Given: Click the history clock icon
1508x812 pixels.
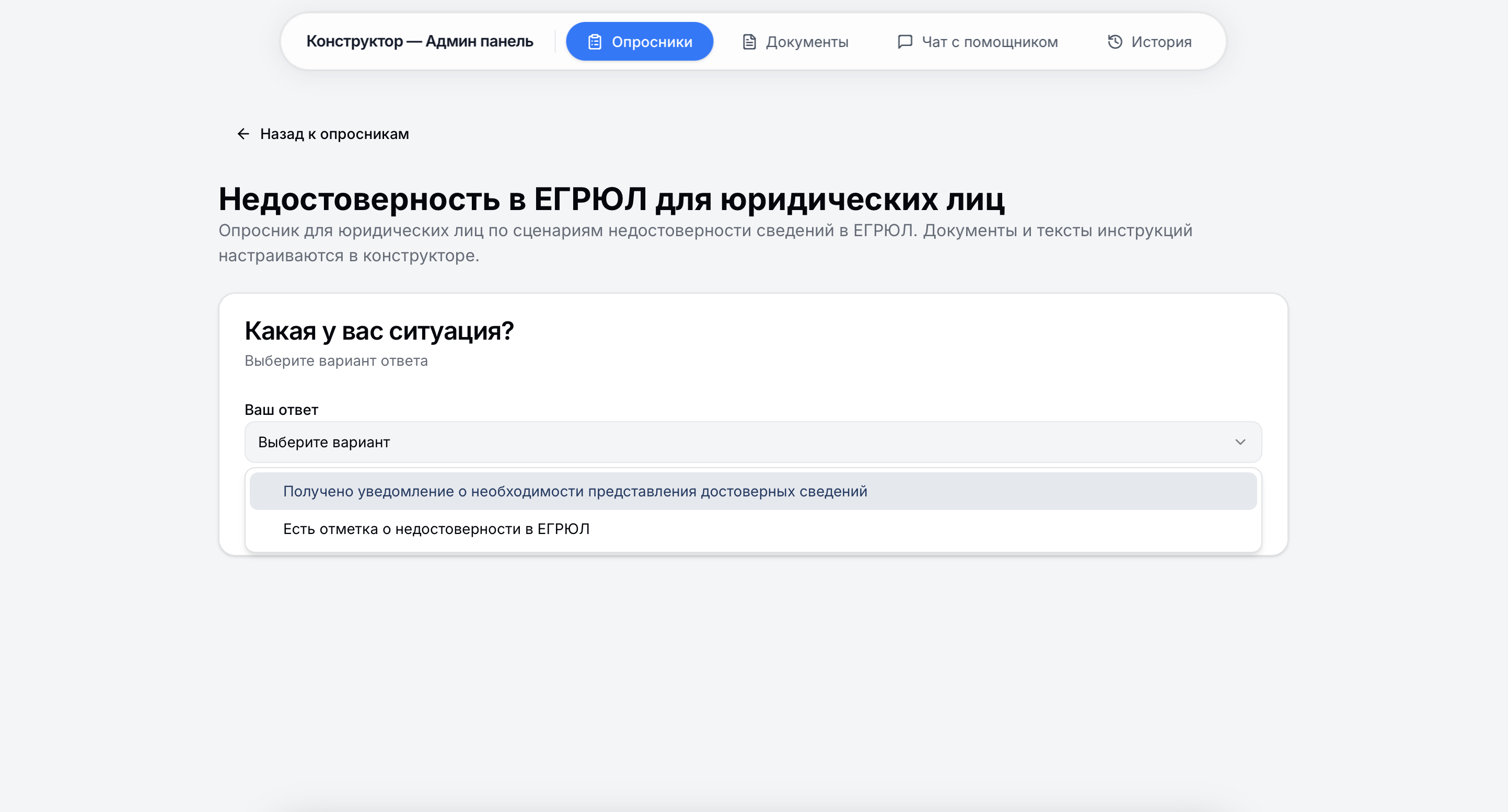Looking at the screenshot, I should click(1115, 42).
